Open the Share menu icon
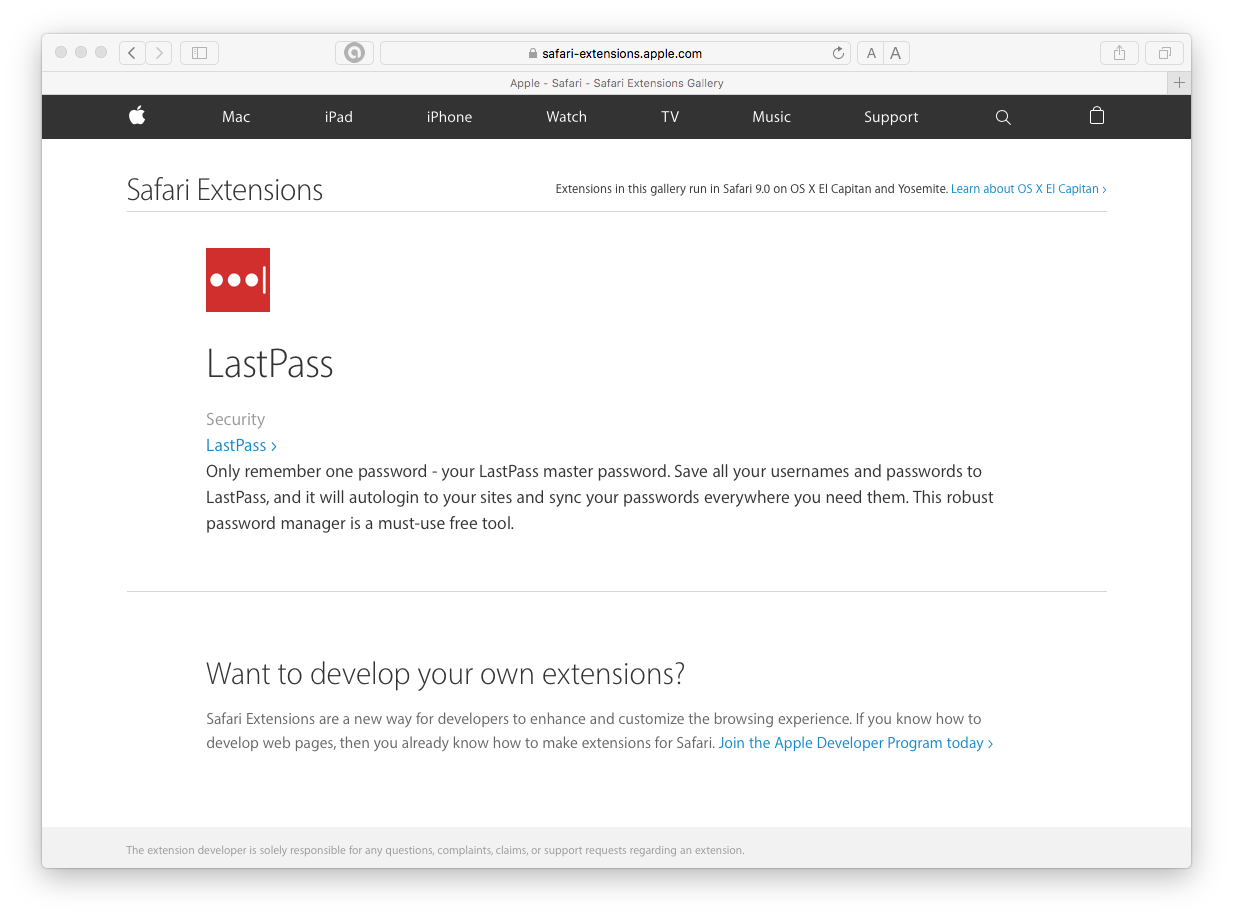The height and width of the screenshot is (918, 1233). (1119, 53)
